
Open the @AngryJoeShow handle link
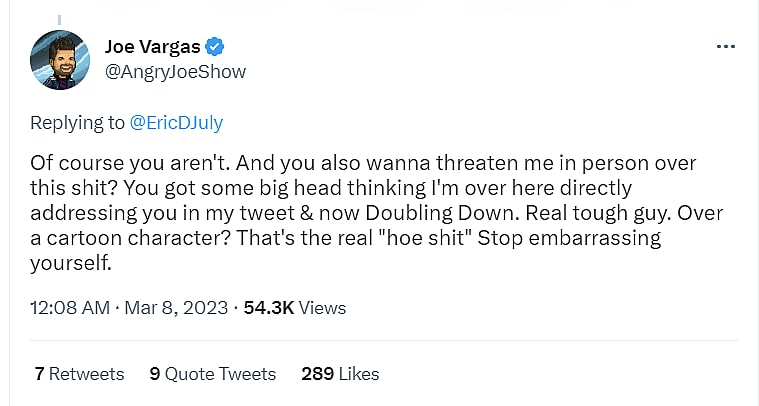(175, 72)
